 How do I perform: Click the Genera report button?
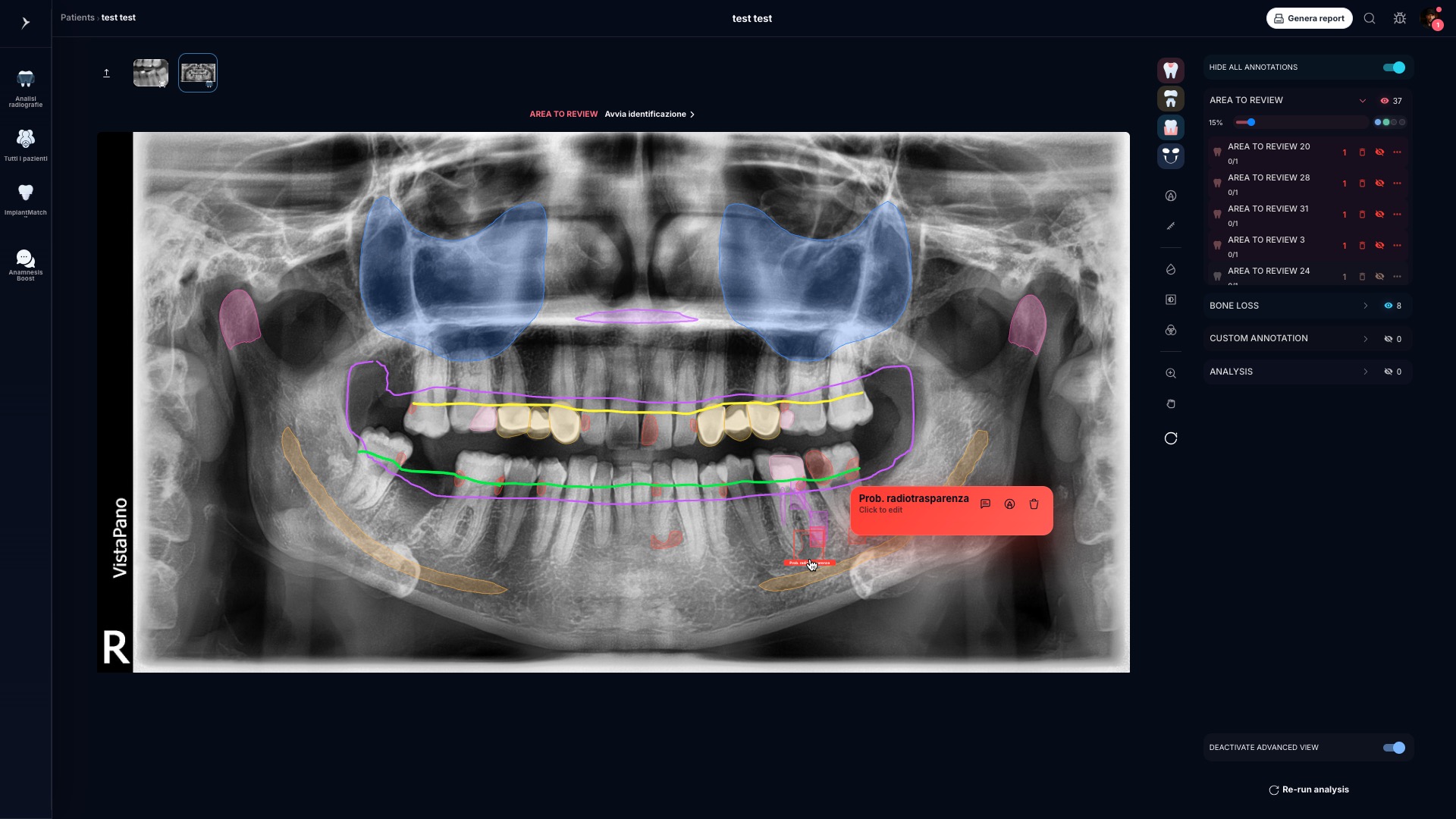tap(1309, 18)
